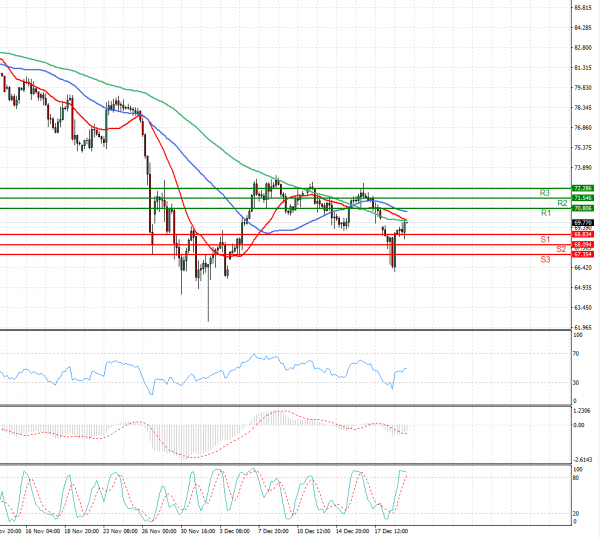Click the 66.420 price axis value
600x538 pixels.
(583, 267)
